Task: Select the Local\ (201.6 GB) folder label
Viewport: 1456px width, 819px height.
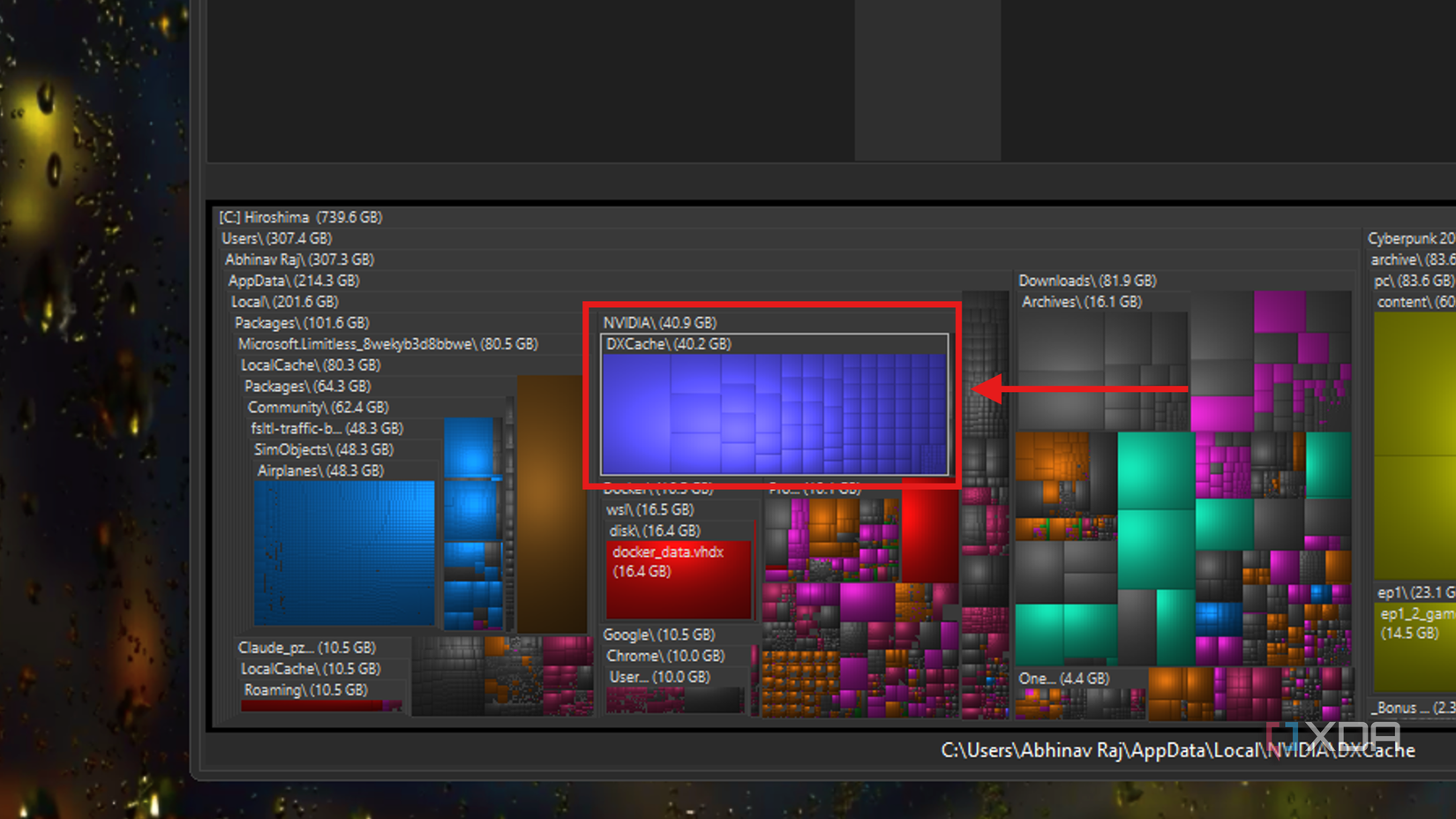Action: point(285,302)
